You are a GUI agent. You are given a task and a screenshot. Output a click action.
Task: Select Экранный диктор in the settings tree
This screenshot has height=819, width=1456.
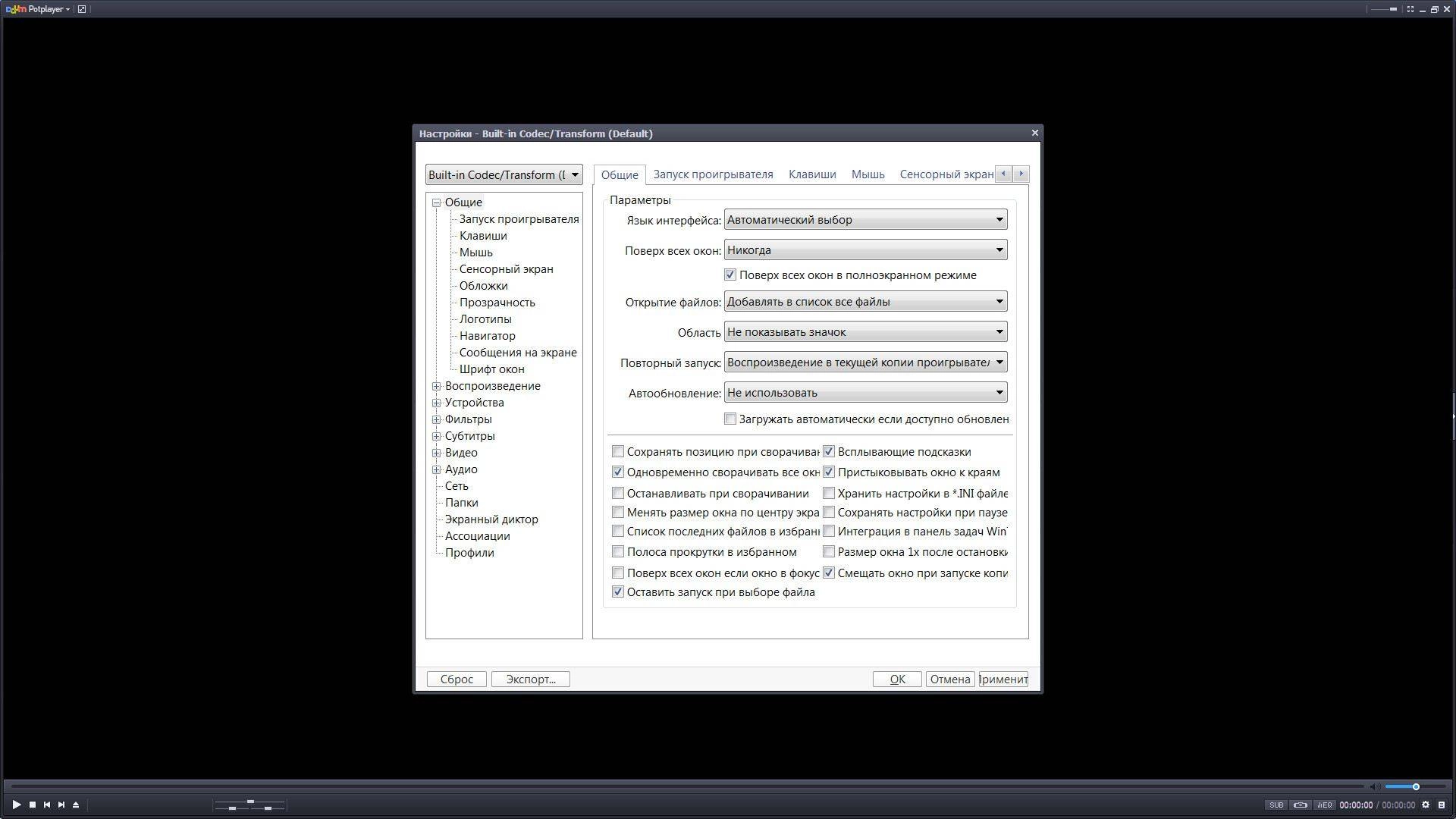click(x=491, y=519)
